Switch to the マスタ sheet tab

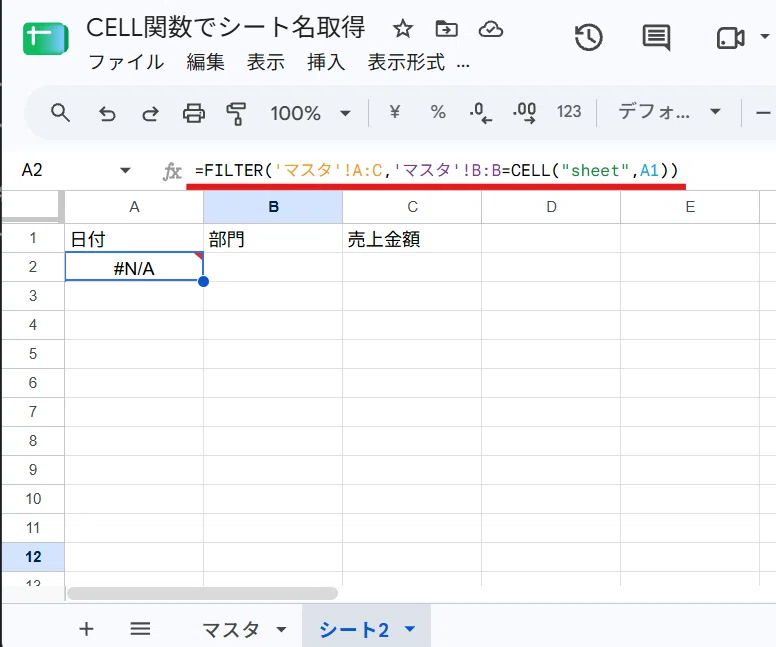pyautogui.click(x=231, y=629)
